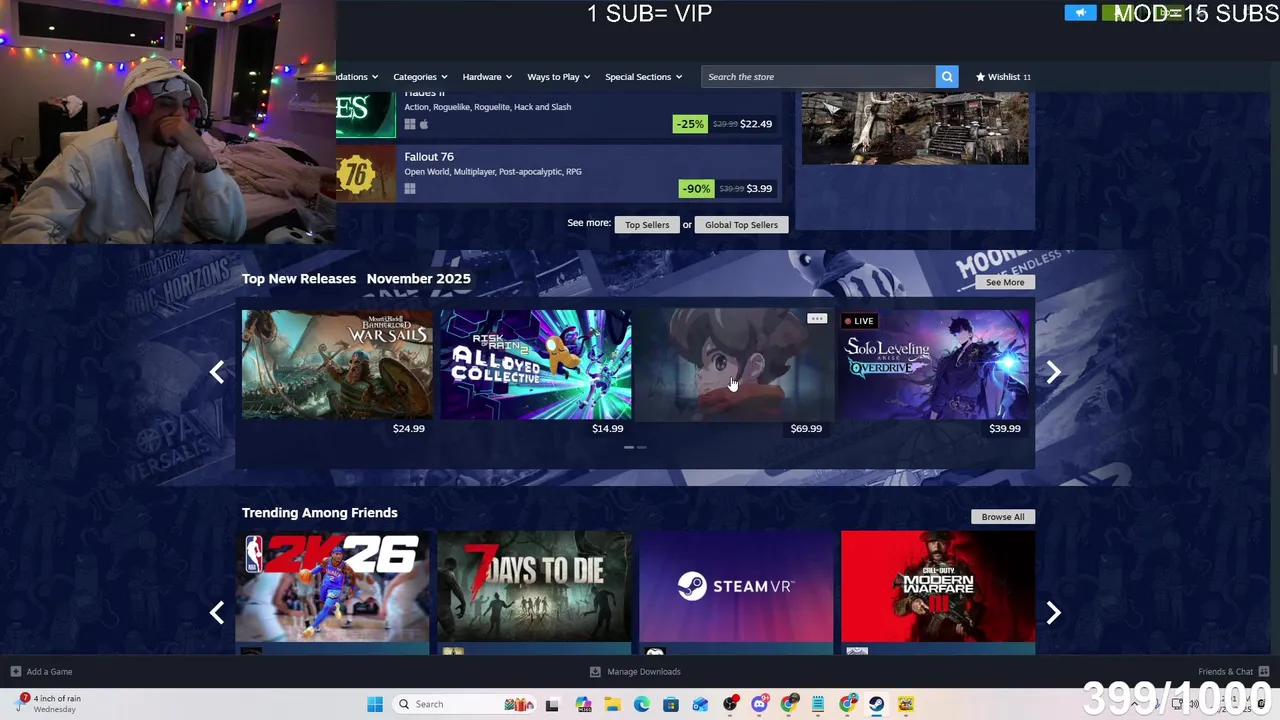Screen dimensions: 1280x720
Task: Open the Call of Duty Modern Warfare III thumbnail
Action: (938, 586)
